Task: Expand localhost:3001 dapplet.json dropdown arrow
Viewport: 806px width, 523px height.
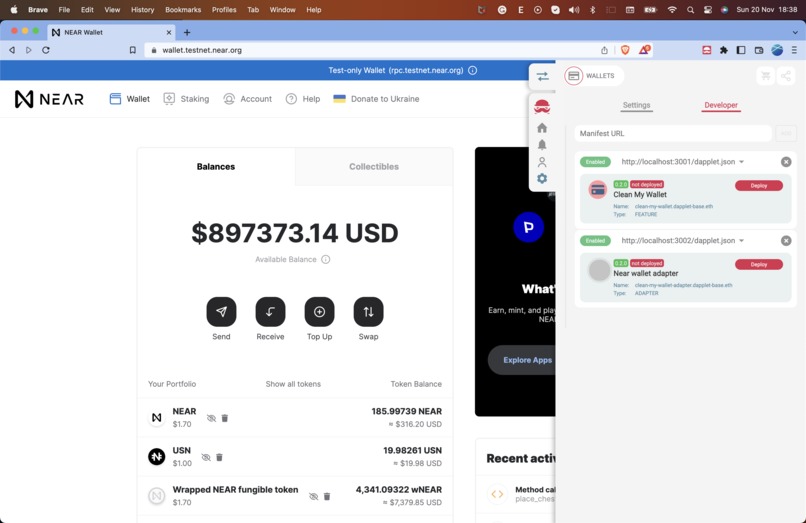Action: (x=741, y=162)
